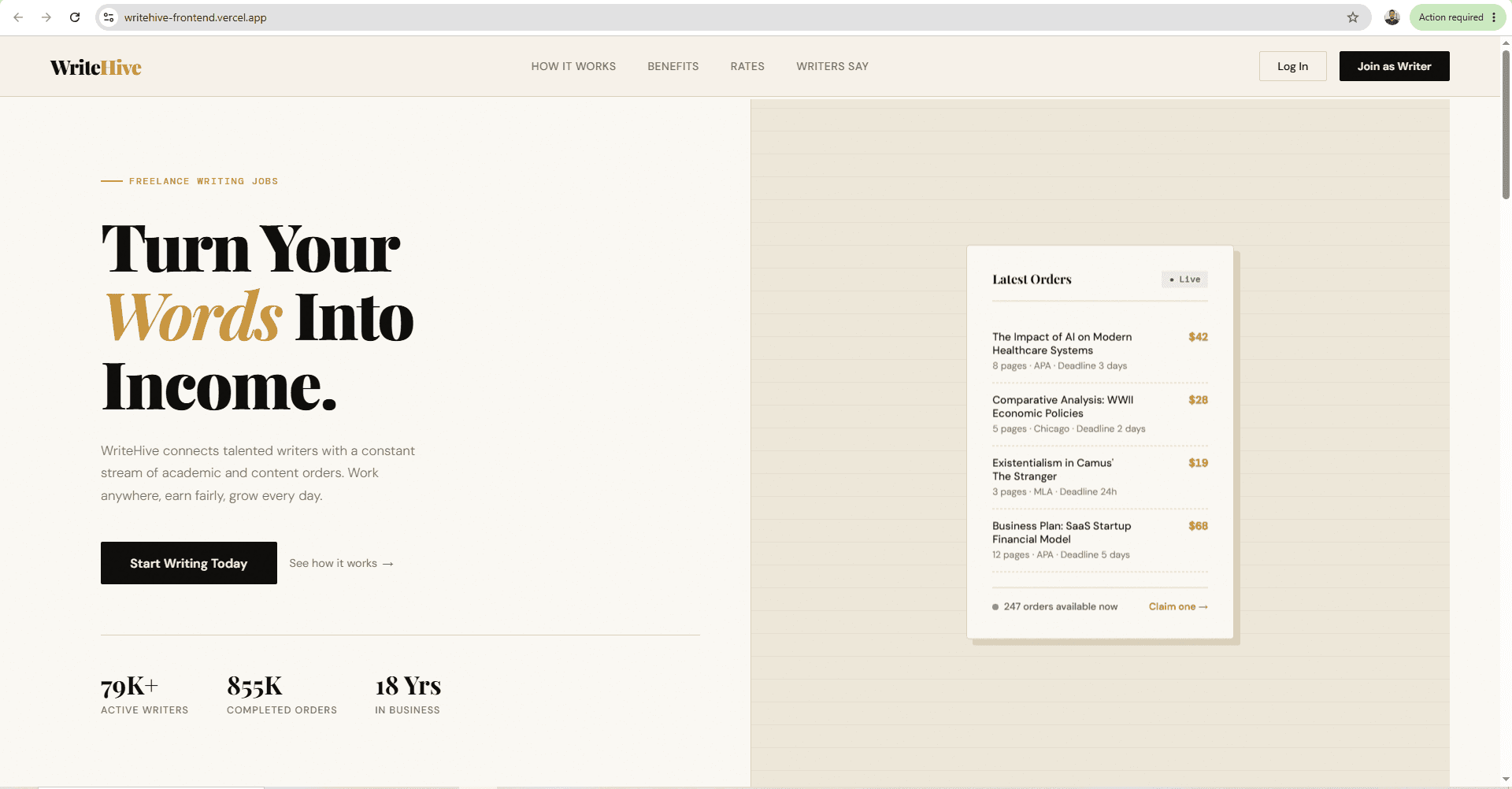Click the $19 order price

click(x=1199, y=463)
